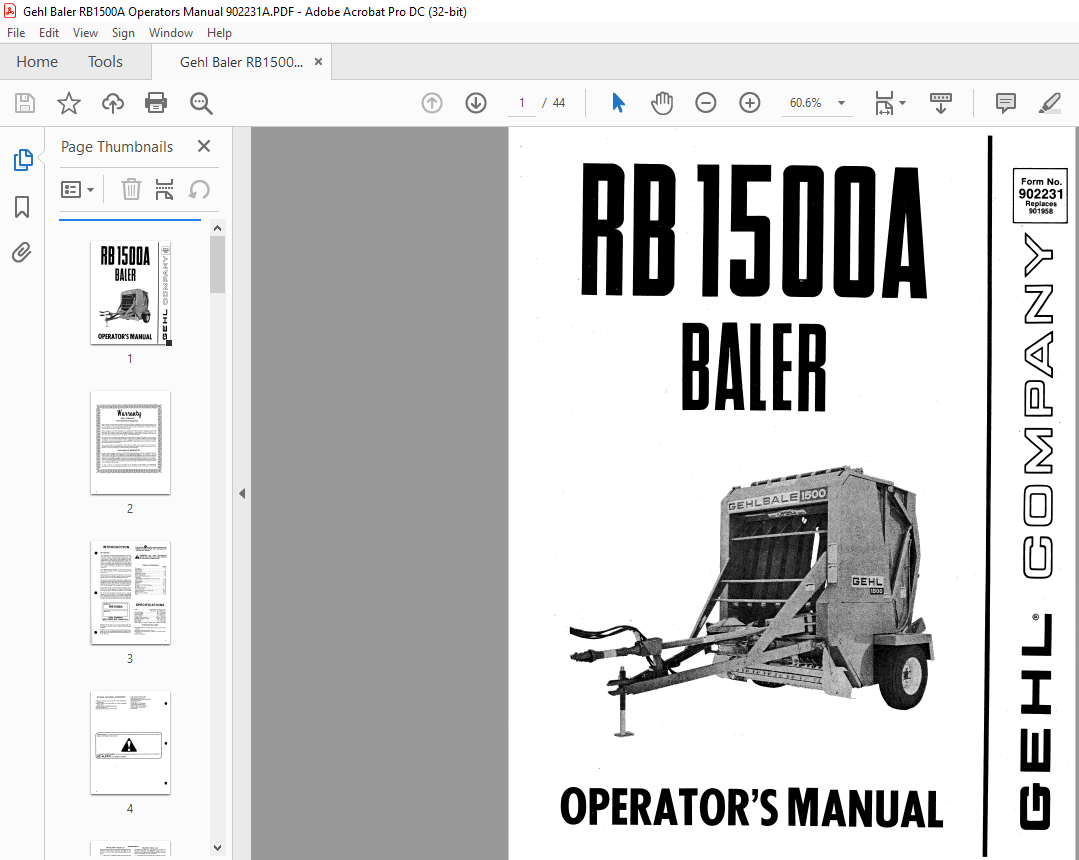This screenshot has width=1079, height=860.
Task: Select page 1 thumbnail
Action: (130, 292)
